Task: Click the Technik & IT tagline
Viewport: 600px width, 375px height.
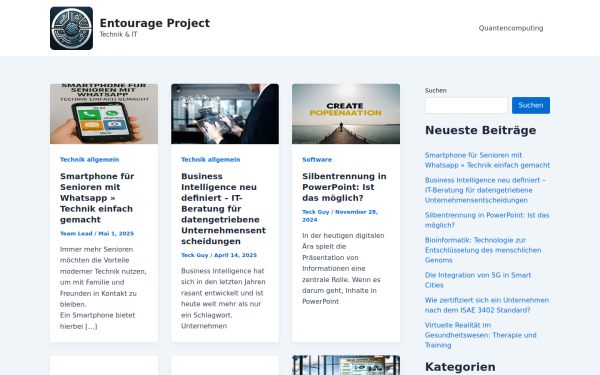Action: [118, 34]
